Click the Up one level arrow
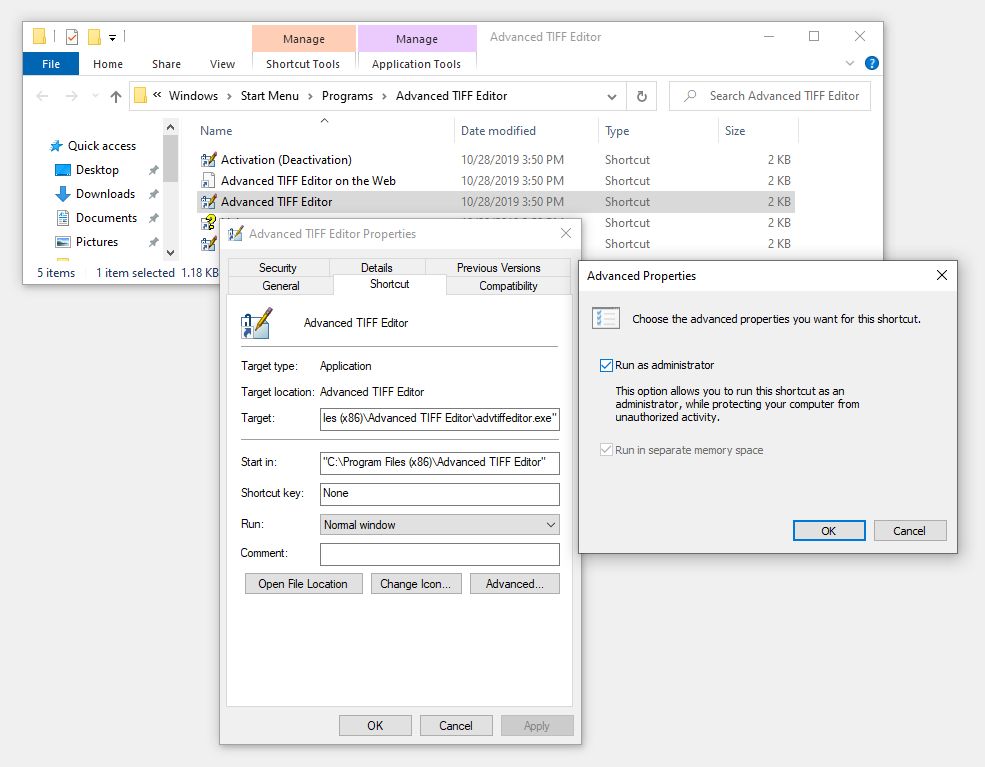The height and width of the screenshot is (767, 985). click(115, 97)
